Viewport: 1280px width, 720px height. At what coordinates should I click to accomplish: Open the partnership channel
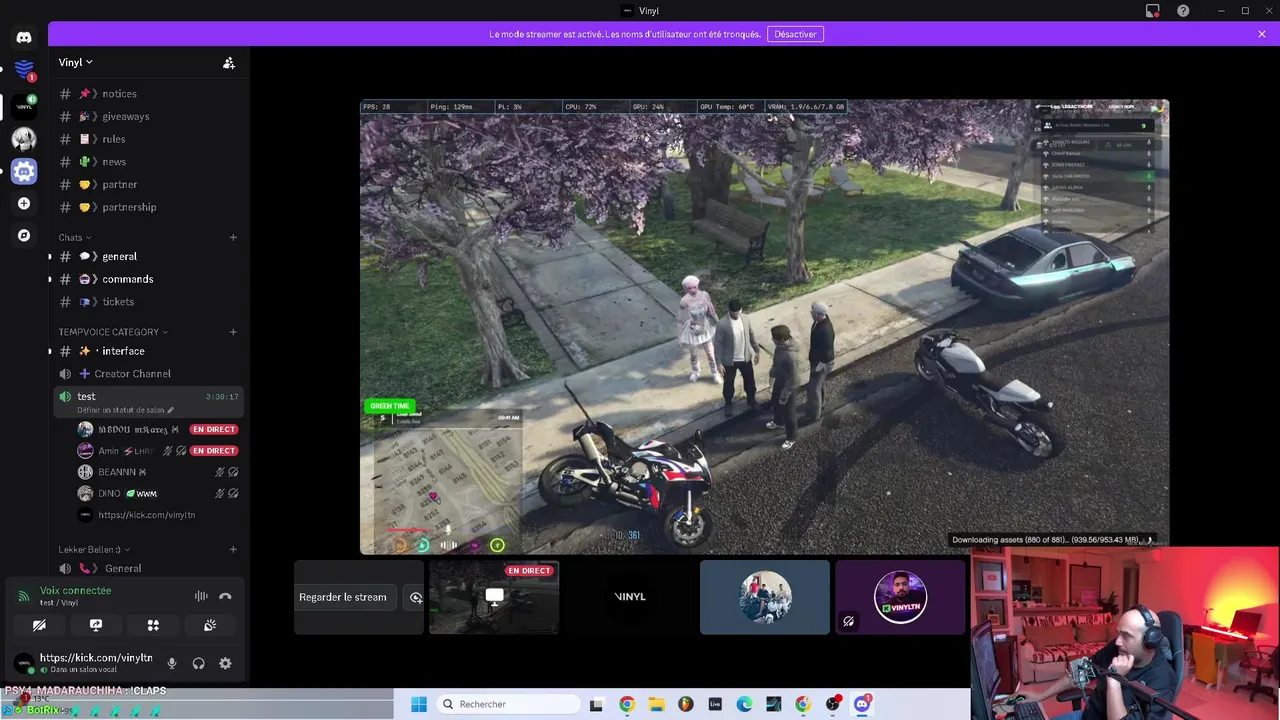146,207
